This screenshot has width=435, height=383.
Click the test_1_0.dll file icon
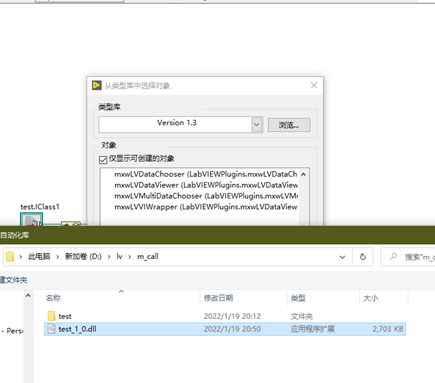pyautogui.click(x=51, y=329)
